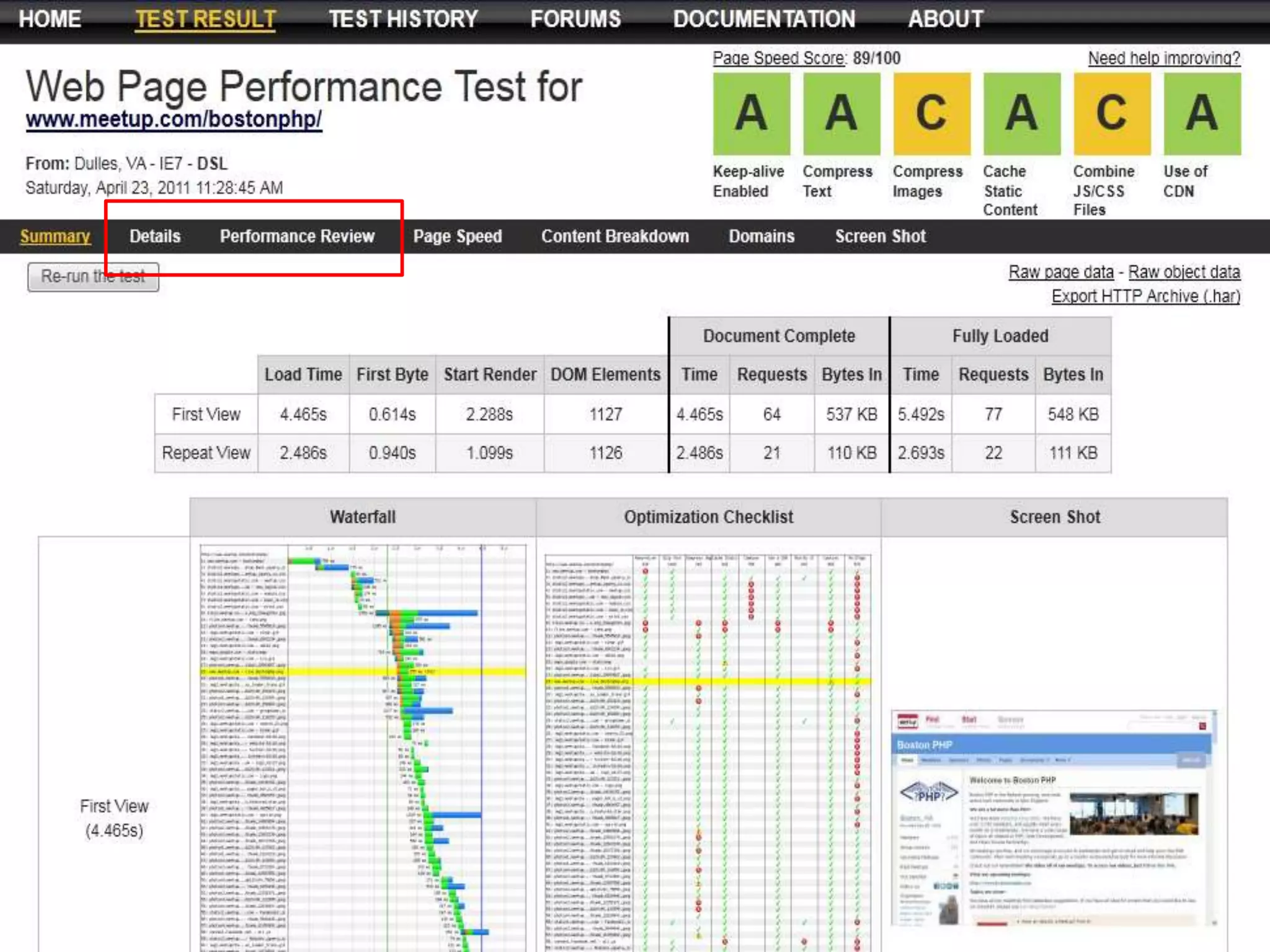Screen dimensions: 1270x952
Task: Click the Cache Static Content grade box
Action: (x=1021, y=114)
